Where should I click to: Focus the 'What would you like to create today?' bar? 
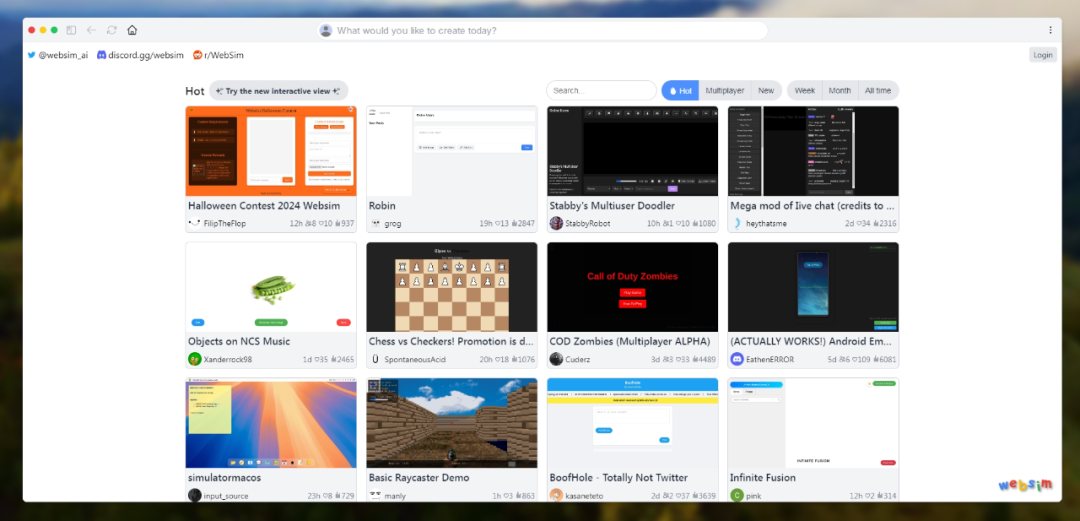pos(543,30)
